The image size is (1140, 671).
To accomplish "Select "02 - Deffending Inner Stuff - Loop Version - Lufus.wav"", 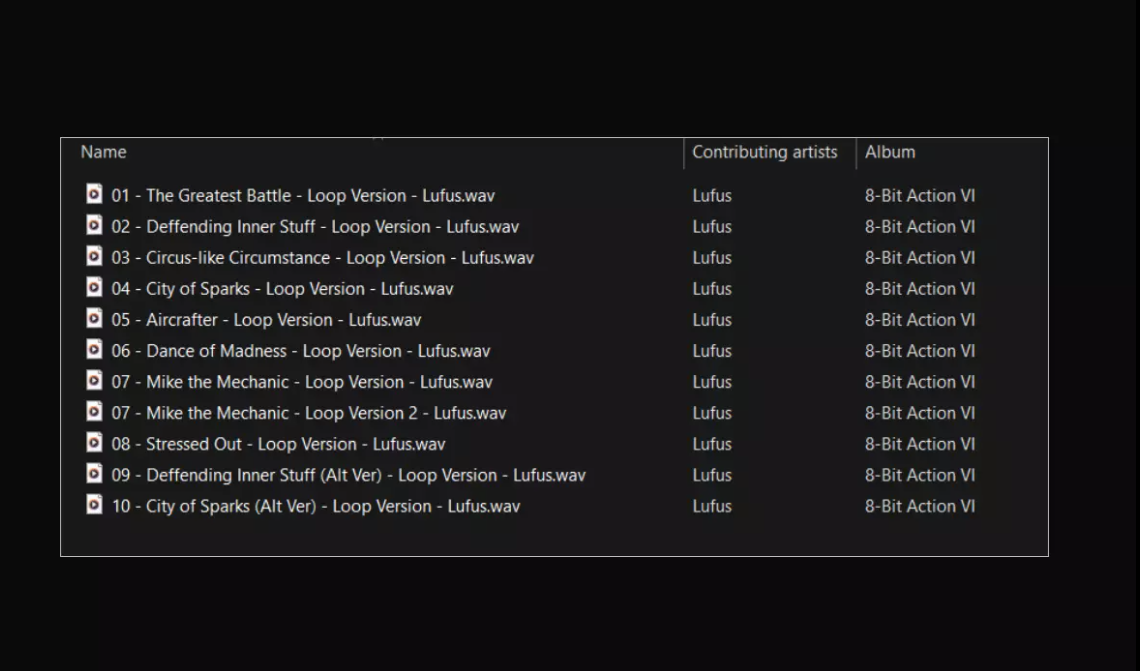I will click(x=315, y=227).
